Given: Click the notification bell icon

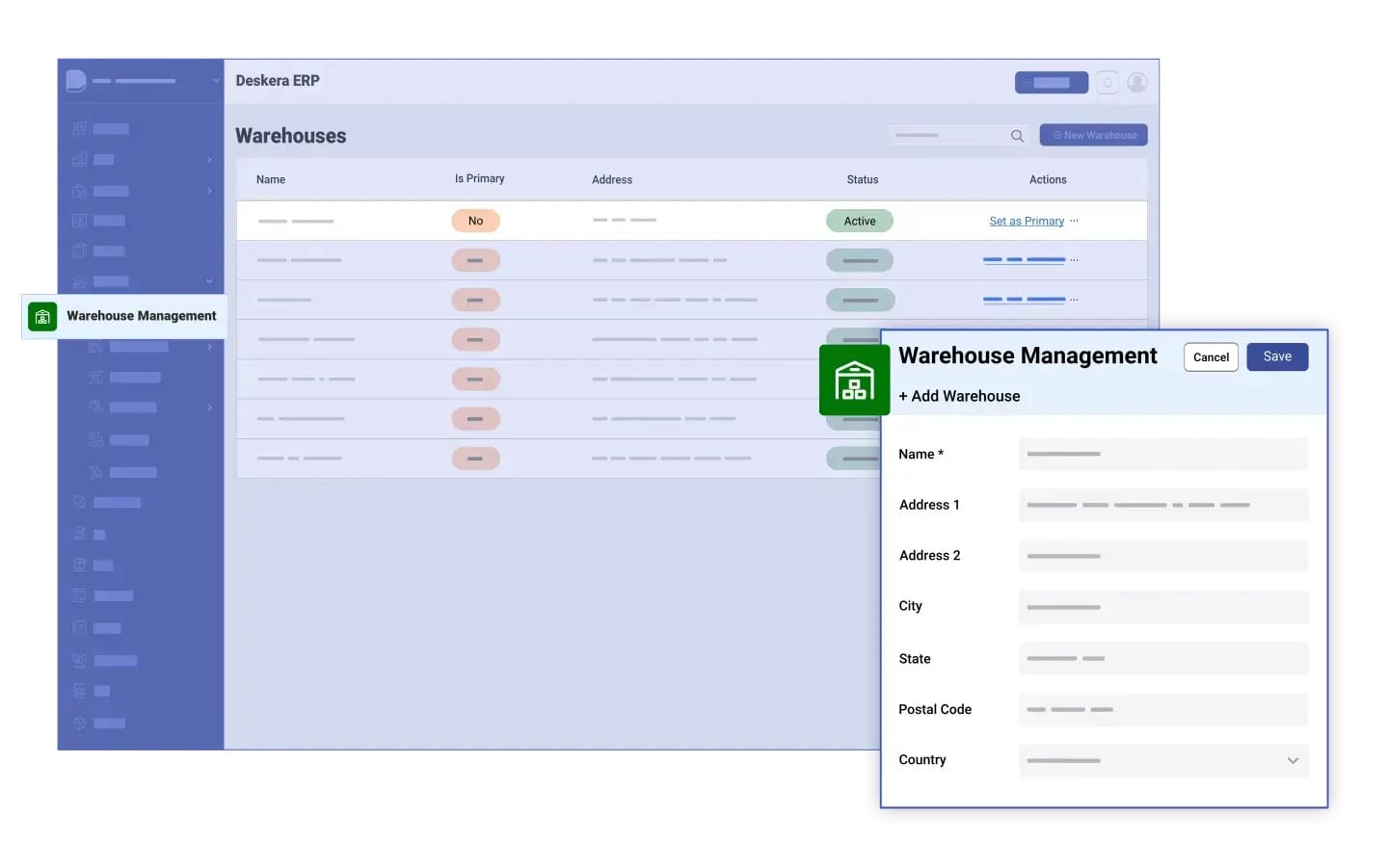Looking at the screenshot, I should coord(1107,82).
